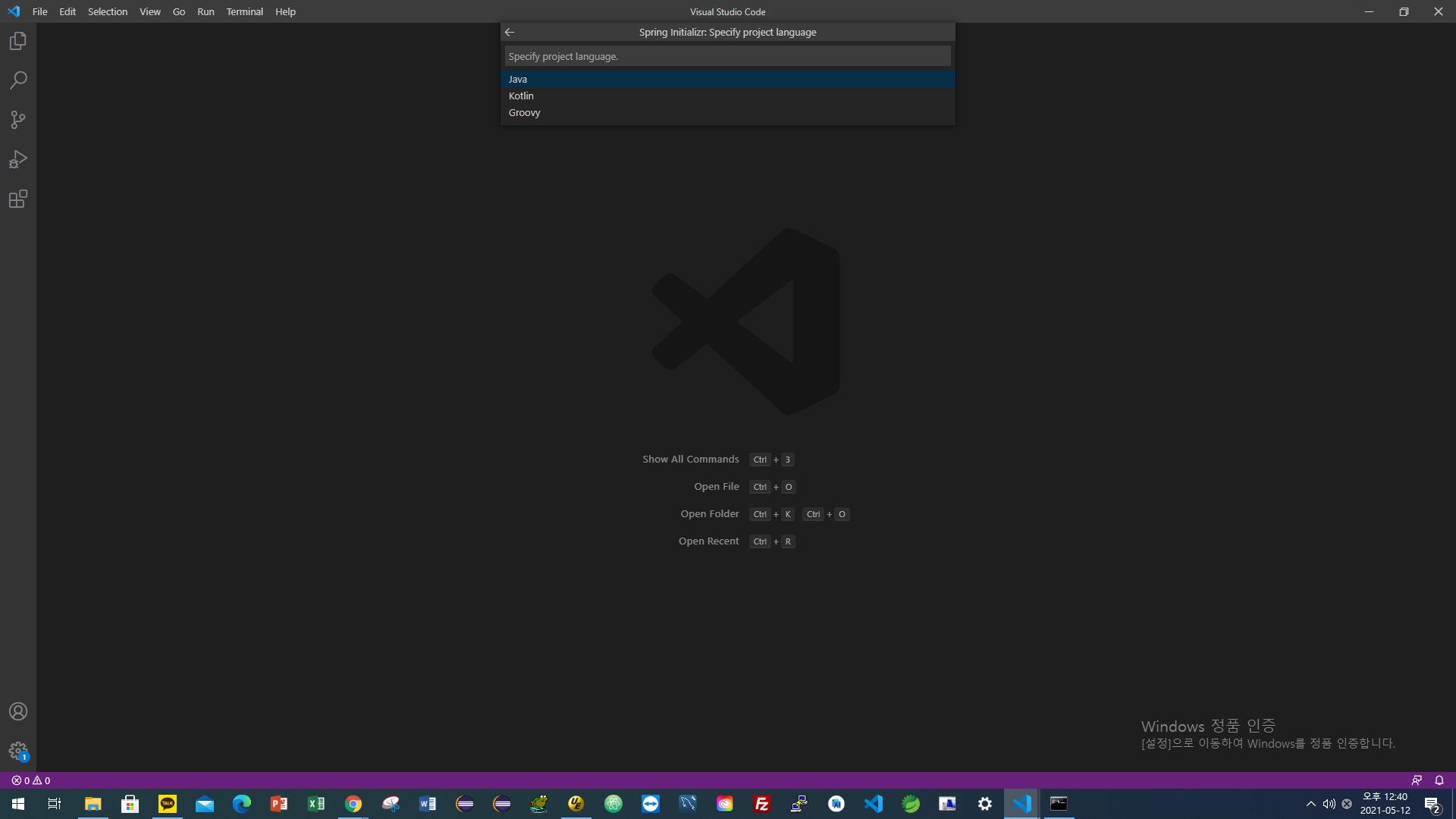Click the errors and warnings status indicator
Viewport: 1456px width, 819px height.
(31, 780)
